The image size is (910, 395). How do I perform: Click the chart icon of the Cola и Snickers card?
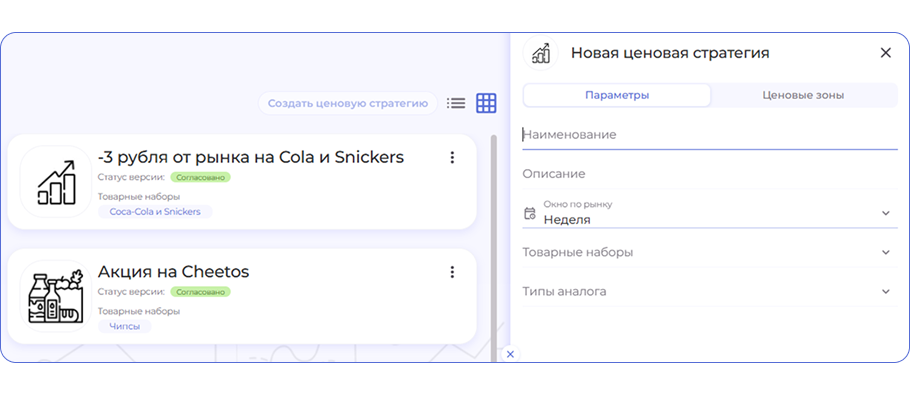(x=56, y=182)
